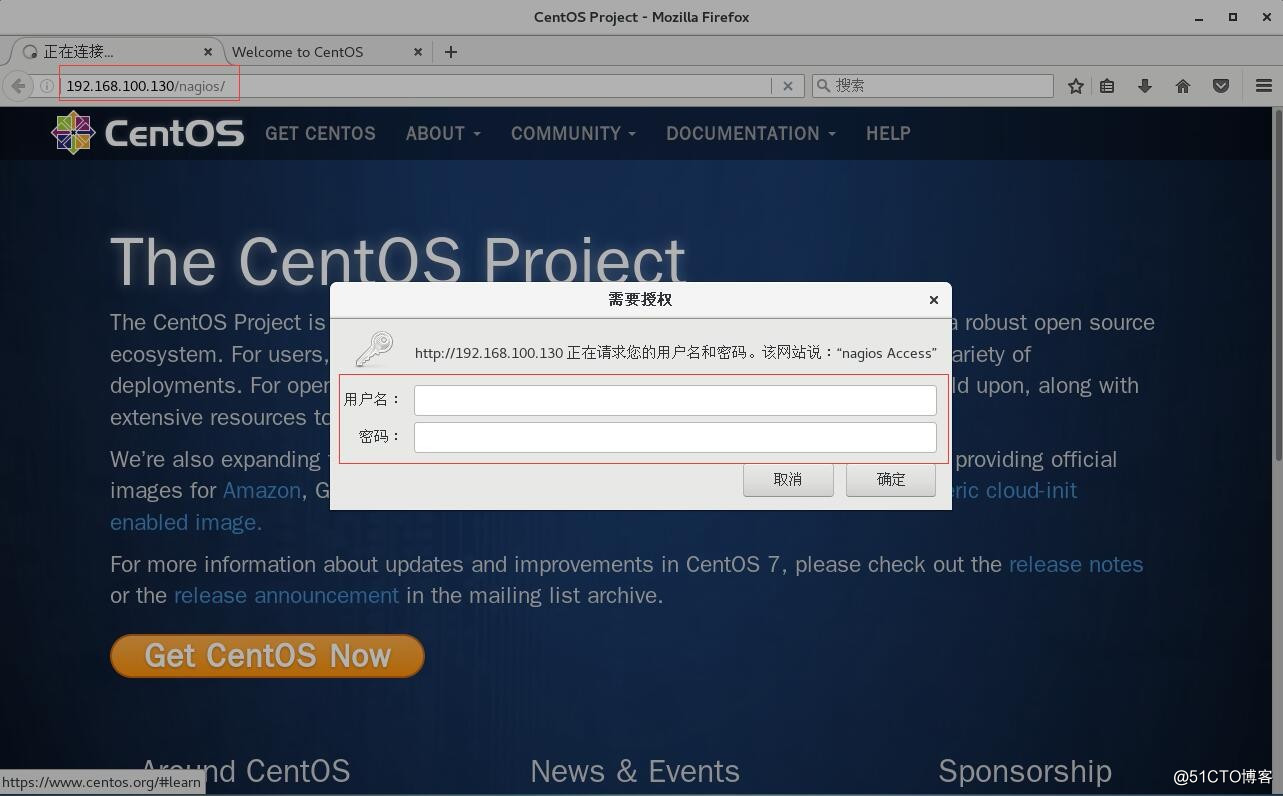Open Firefox hamburger menu
Screen dimensions: 1283x796
1263,86
